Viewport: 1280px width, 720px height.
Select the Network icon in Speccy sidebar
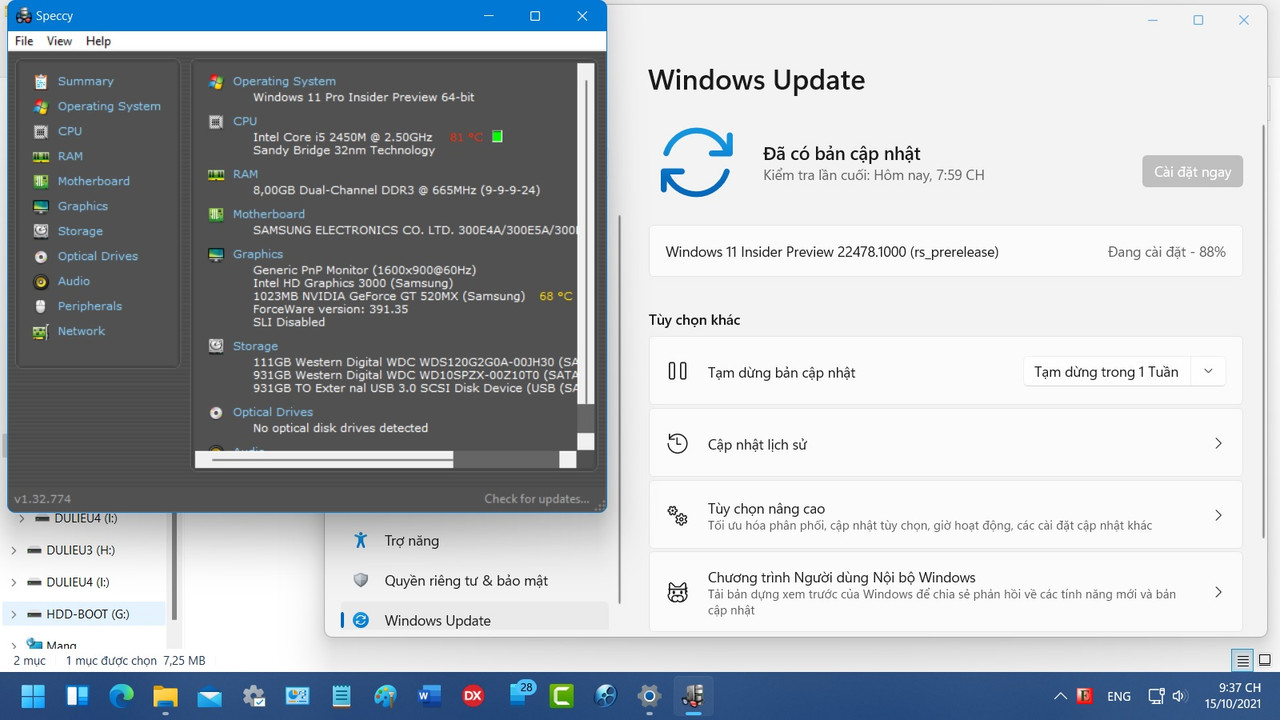tap(41, 331)
